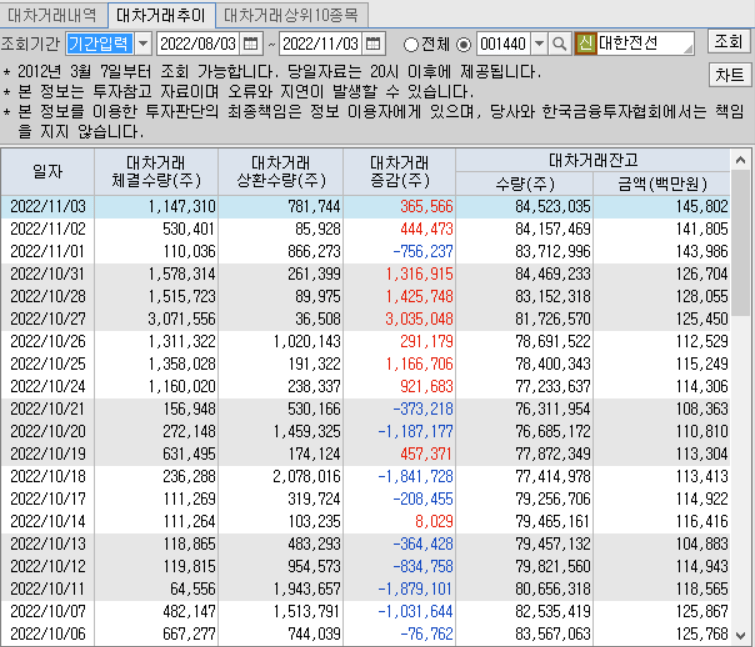This screenshot has width=755, height=647.
Task: Click the 3,035,048 change value
Action: (419, 319)
